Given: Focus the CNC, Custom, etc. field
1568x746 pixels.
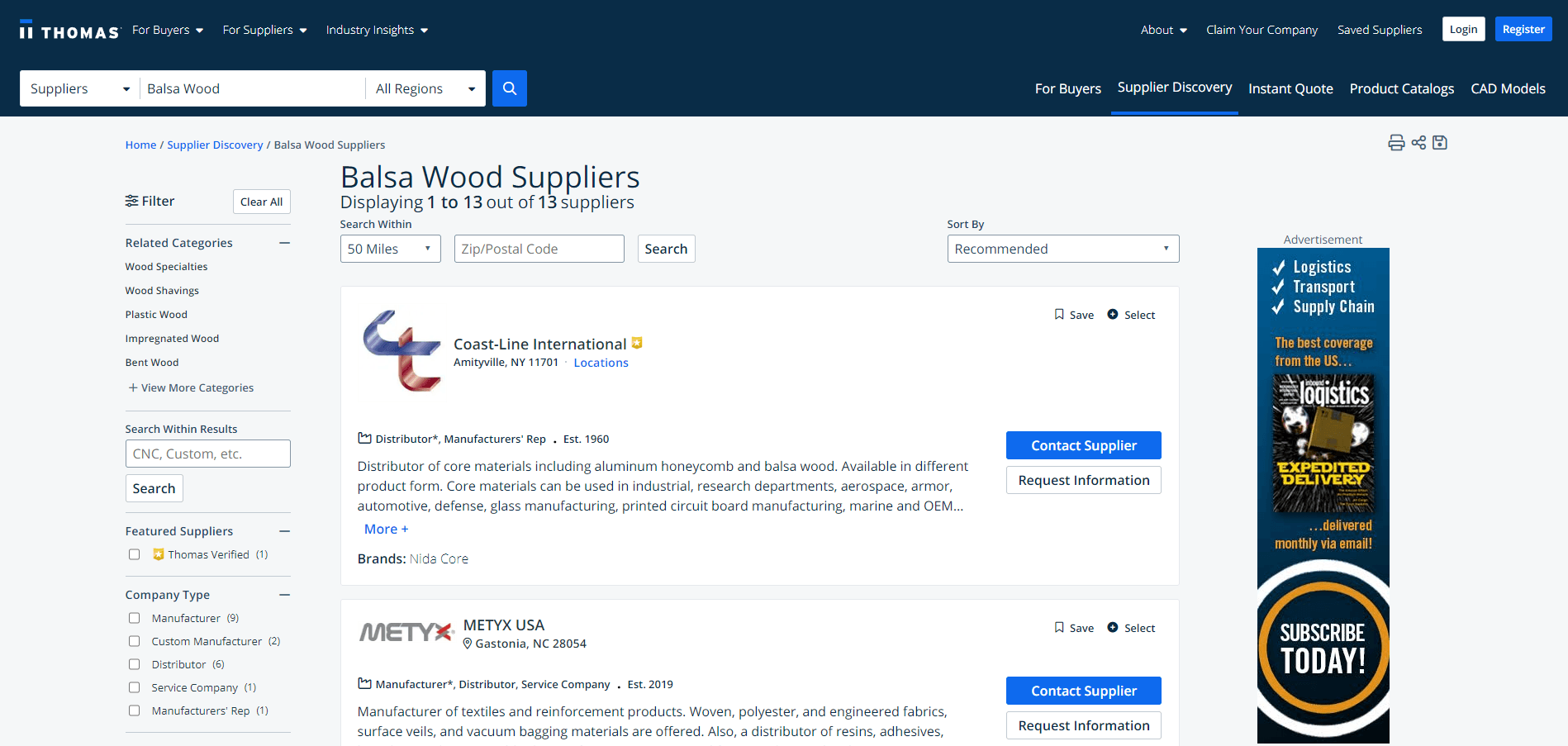Looking at the screenshot, I should pyautogui.click(x=207, y=454).
